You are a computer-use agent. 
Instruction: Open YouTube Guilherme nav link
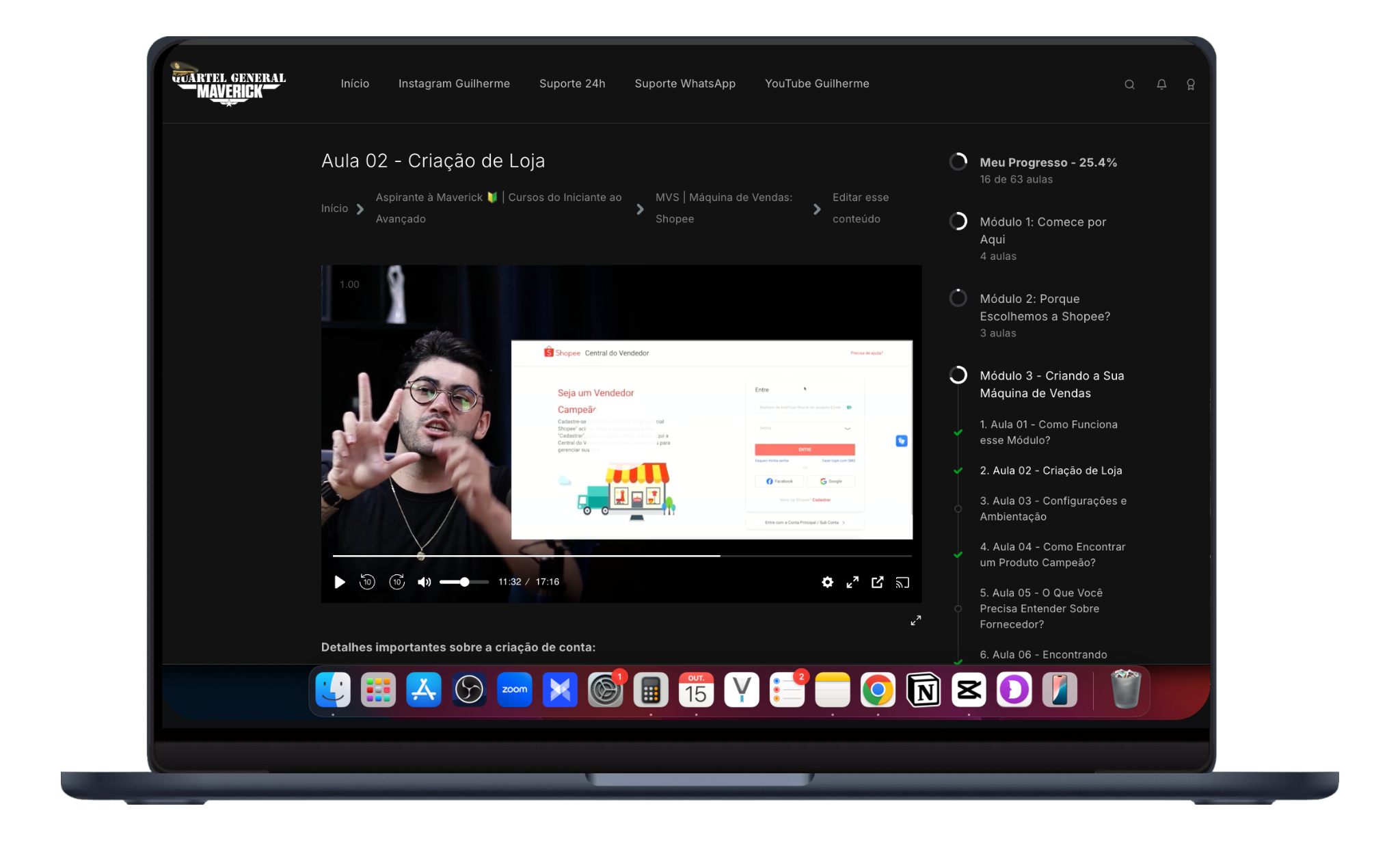click(817, 83)
